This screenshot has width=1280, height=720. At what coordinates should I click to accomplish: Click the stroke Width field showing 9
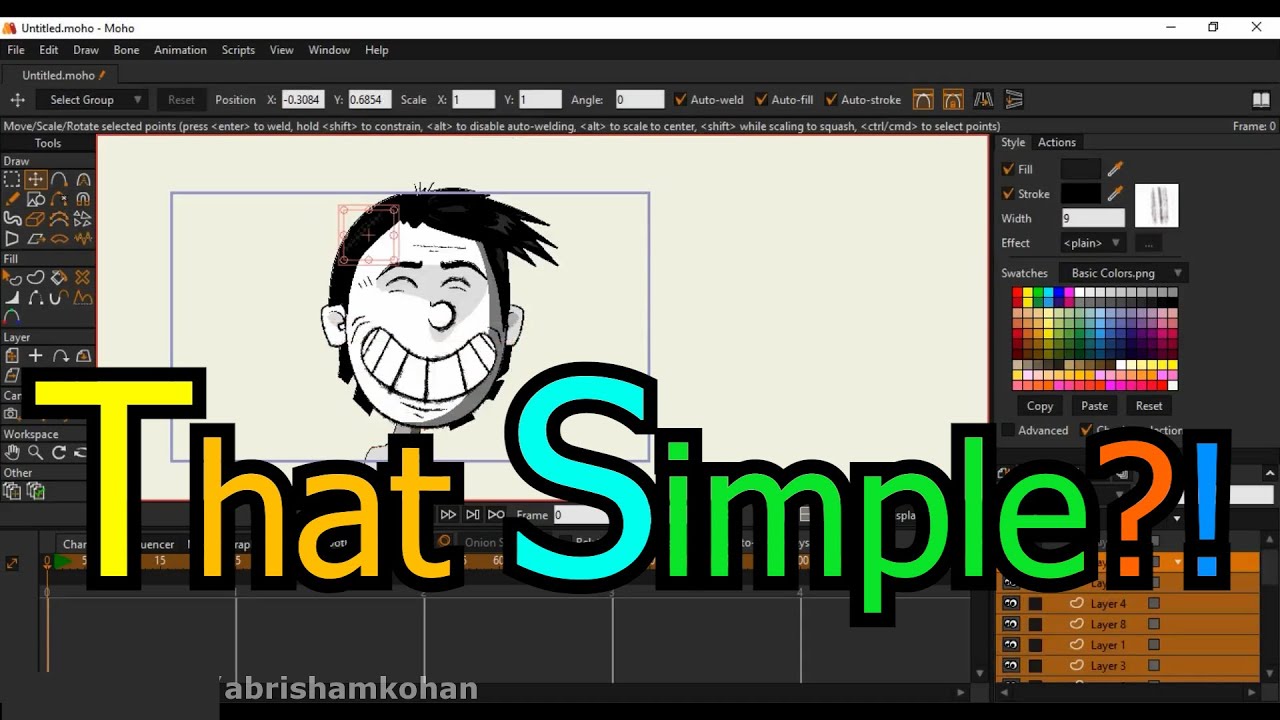[1094, 218]
